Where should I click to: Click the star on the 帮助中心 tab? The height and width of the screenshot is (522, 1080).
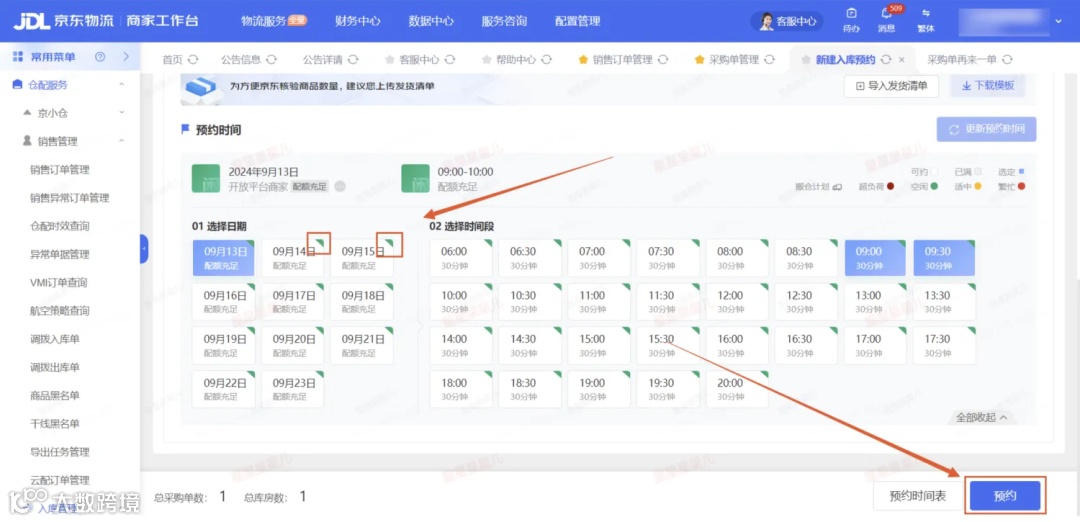[x=487, y=60]
